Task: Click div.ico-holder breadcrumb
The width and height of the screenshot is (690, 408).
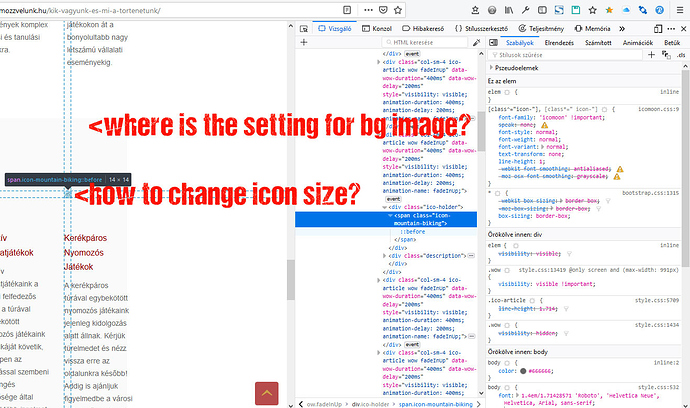Action: tap(372, 404)
